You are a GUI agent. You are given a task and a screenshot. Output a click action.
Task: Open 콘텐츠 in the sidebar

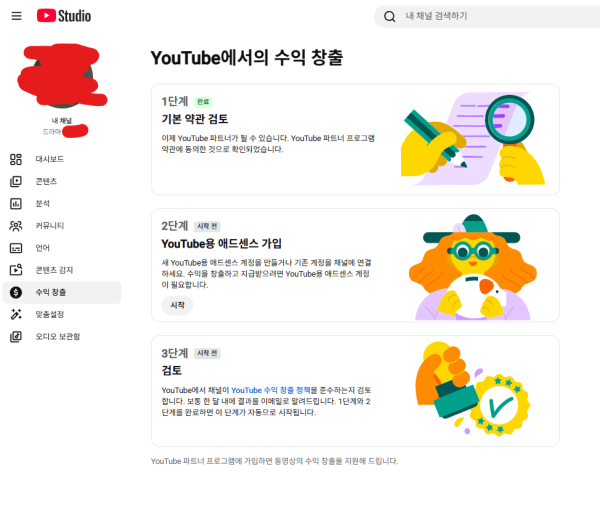pyautogui.click(x=62, y=181)
